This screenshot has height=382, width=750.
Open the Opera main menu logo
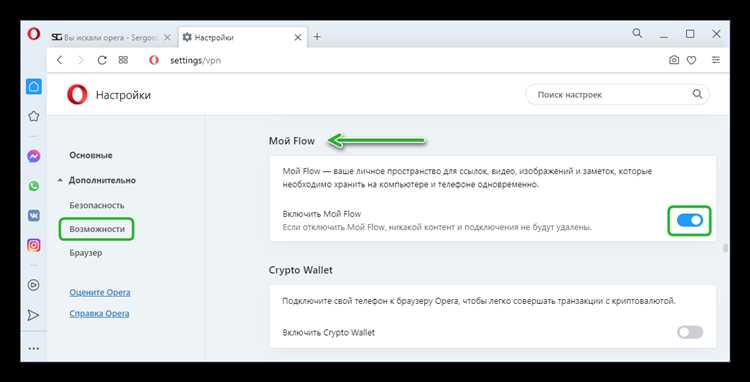(x=33, y=34)
